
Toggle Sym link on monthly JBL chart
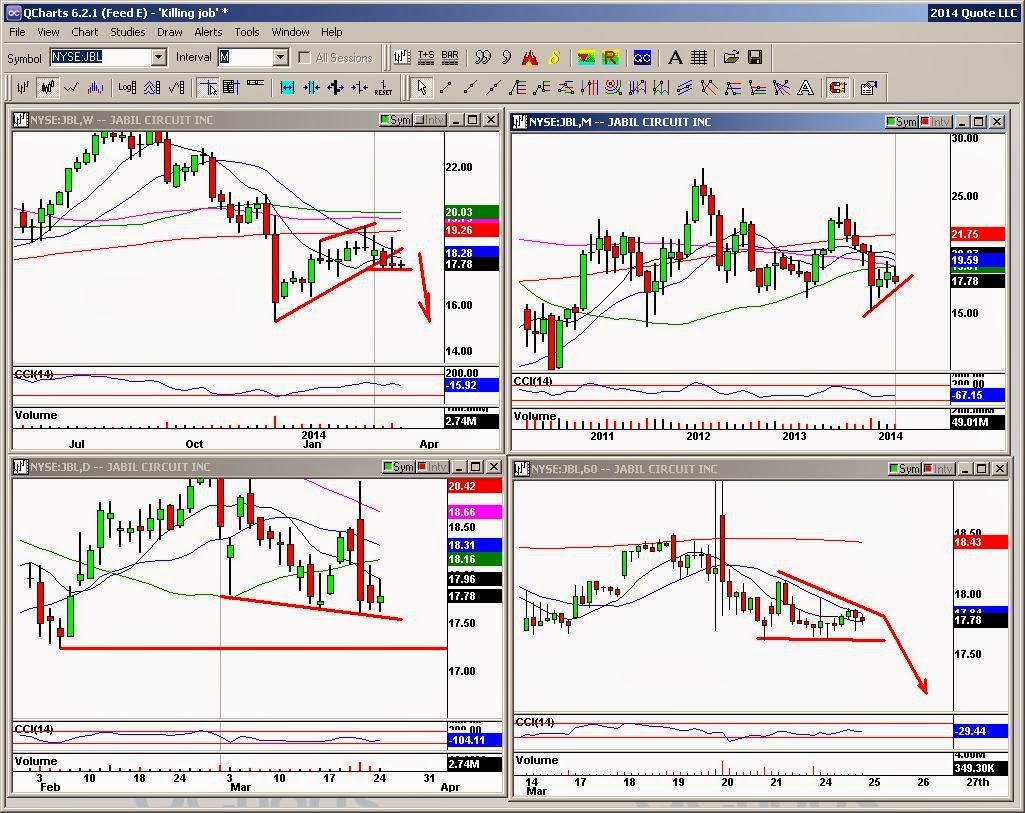[x=901, y=122]
